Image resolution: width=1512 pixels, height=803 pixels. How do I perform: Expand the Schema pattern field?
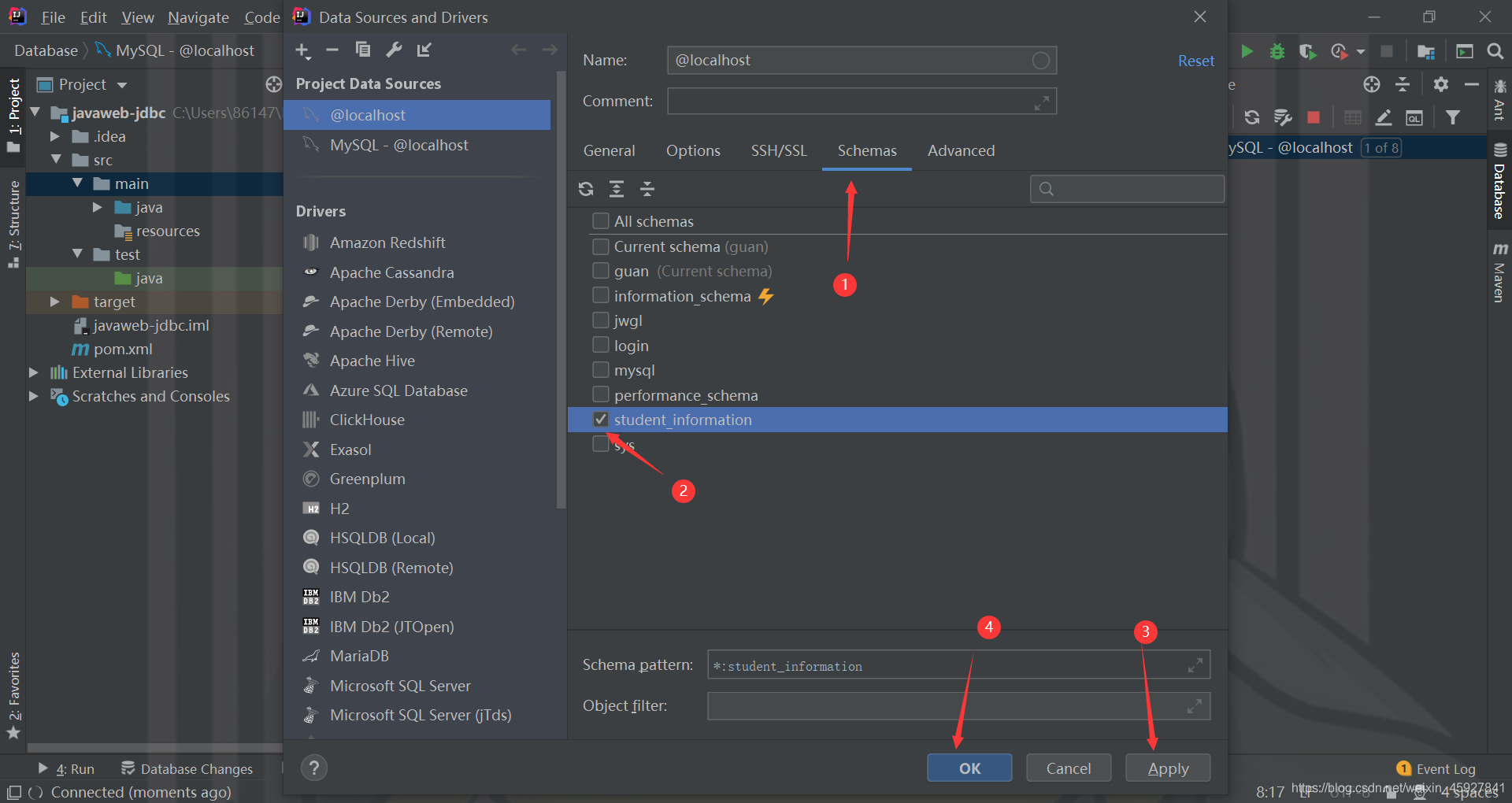click(x=1195, y=665)
